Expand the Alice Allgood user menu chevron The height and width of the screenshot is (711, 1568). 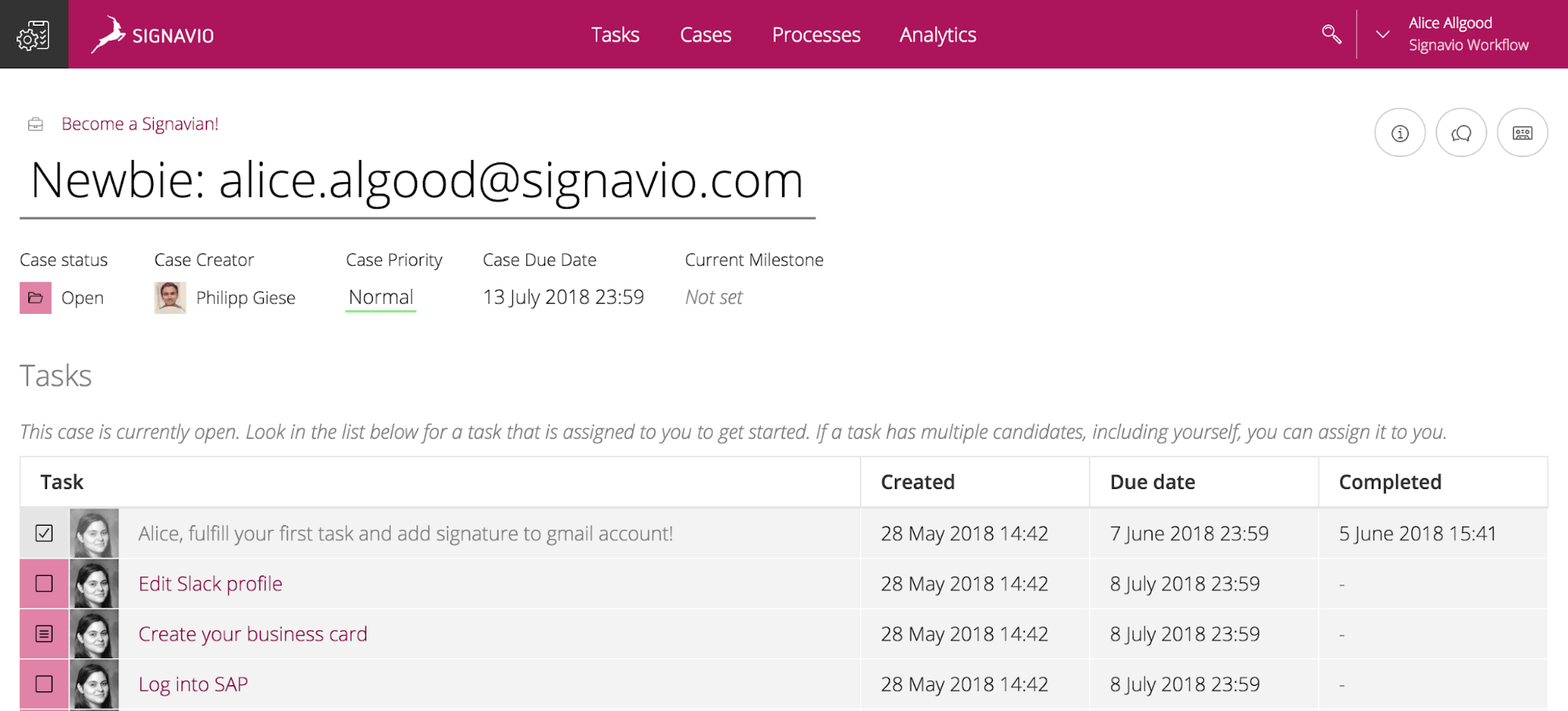click(1382, 35)
